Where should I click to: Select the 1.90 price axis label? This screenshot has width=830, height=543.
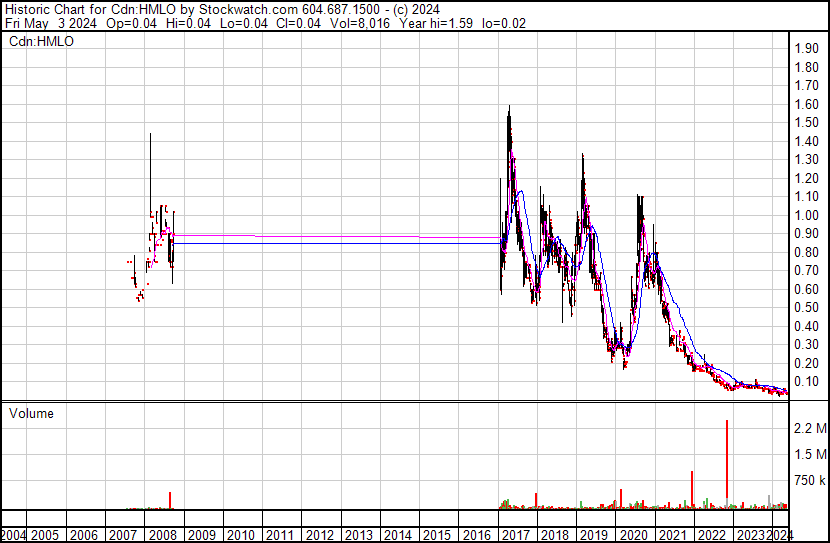pos(807,49)
